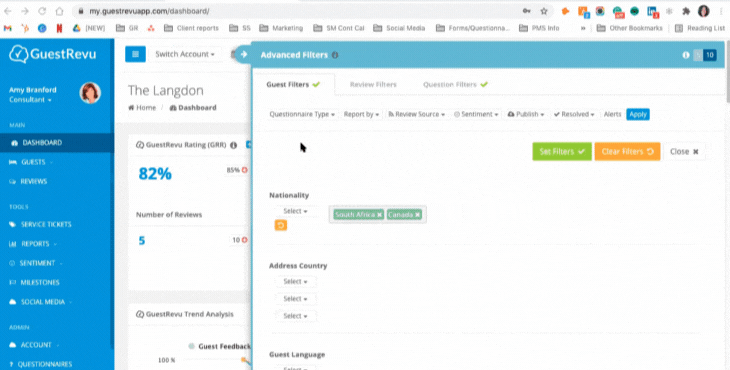Click the 82% rating value
This screenshot has height=370, width=730.
point(155,174)
